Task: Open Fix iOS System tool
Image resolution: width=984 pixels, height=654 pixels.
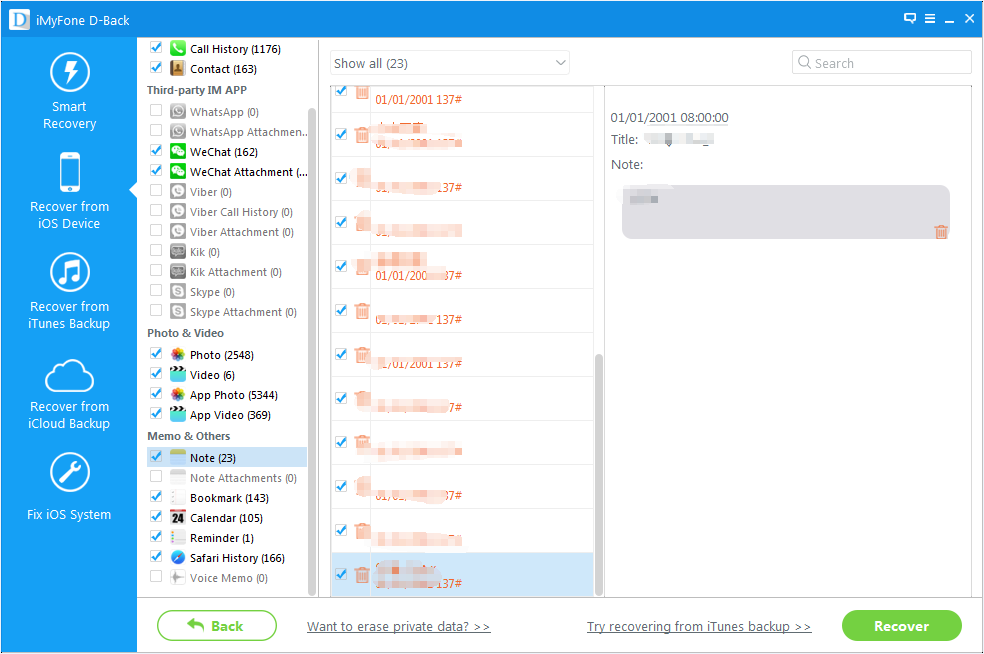Action: tap(69, 487)
